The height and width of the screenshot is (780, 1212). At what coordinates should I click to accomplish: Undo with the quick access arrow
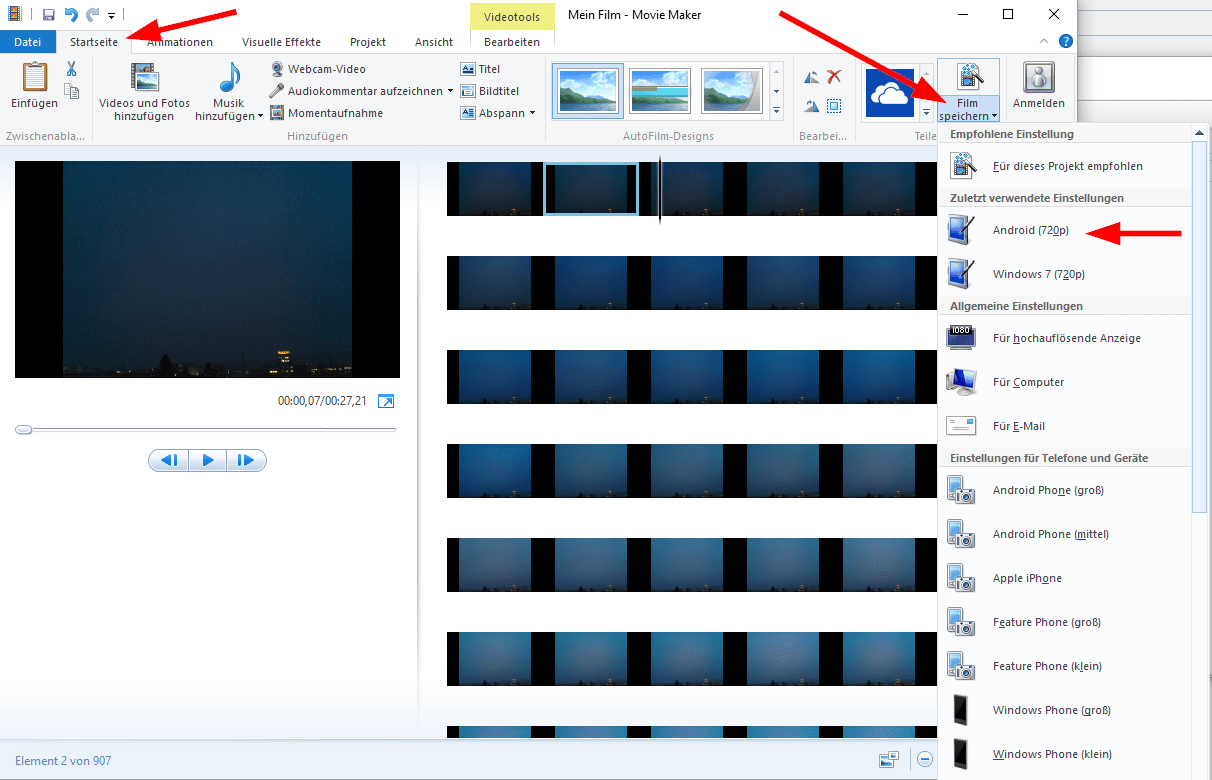(x=71, y=15)
